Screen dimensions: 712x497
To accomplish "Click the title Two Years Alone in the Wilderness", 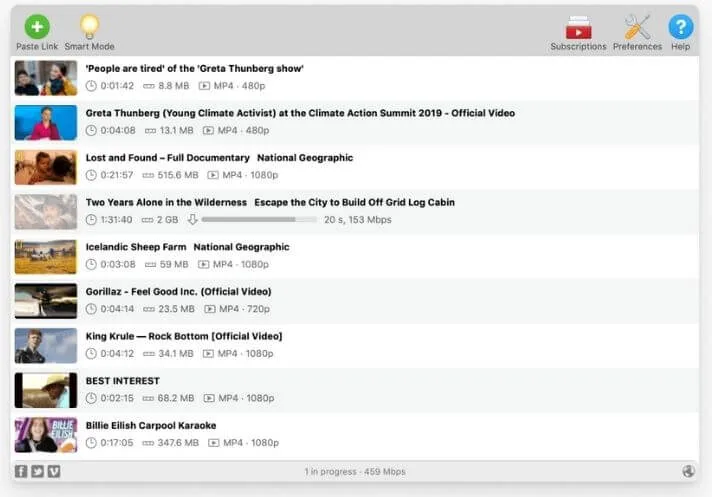I will point(270,202).
